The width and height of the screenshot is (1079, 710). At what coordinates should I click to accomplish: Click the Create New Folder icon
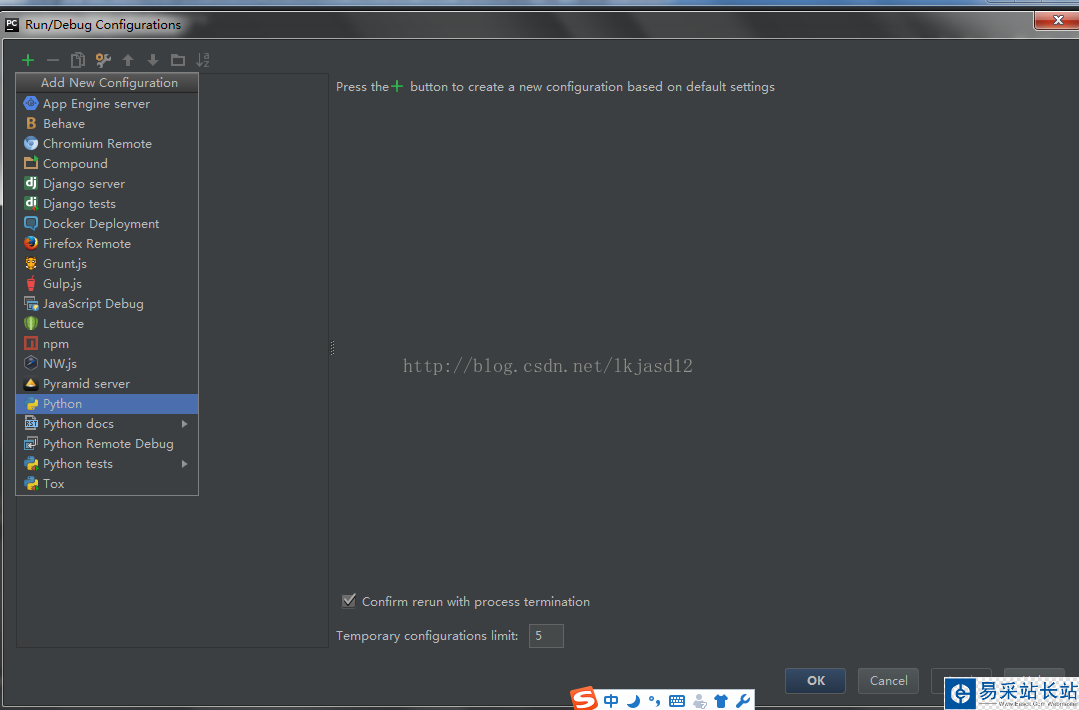(x=178, y=61)
